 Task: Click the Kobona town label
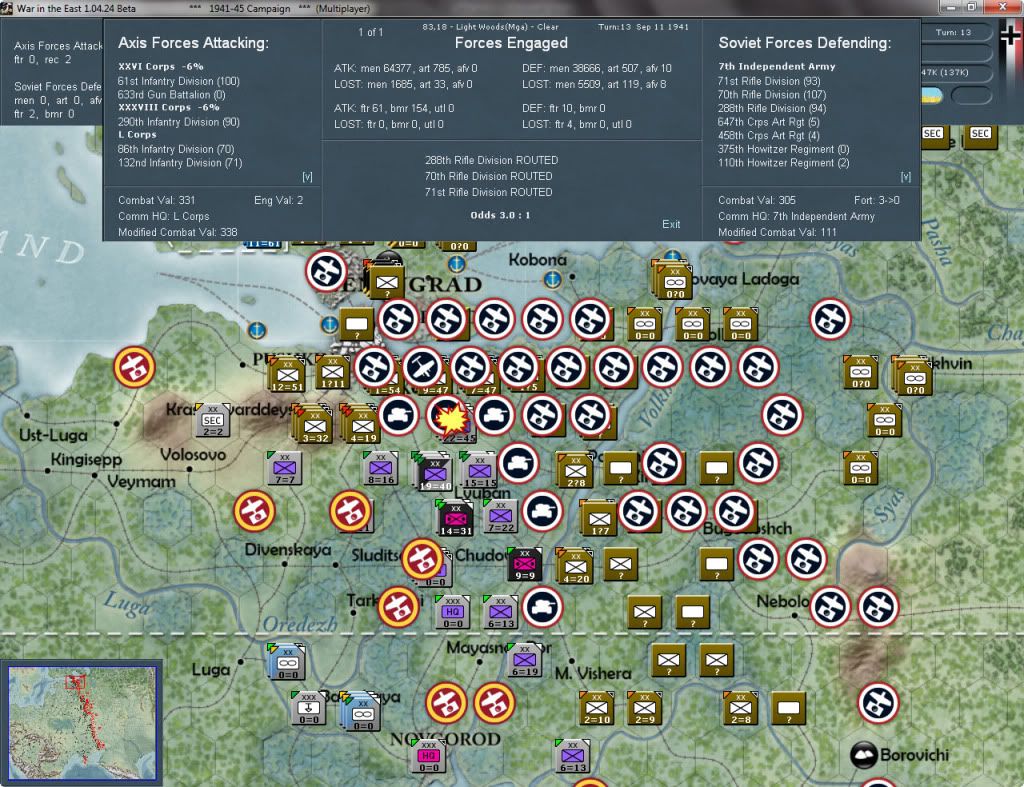537,260
